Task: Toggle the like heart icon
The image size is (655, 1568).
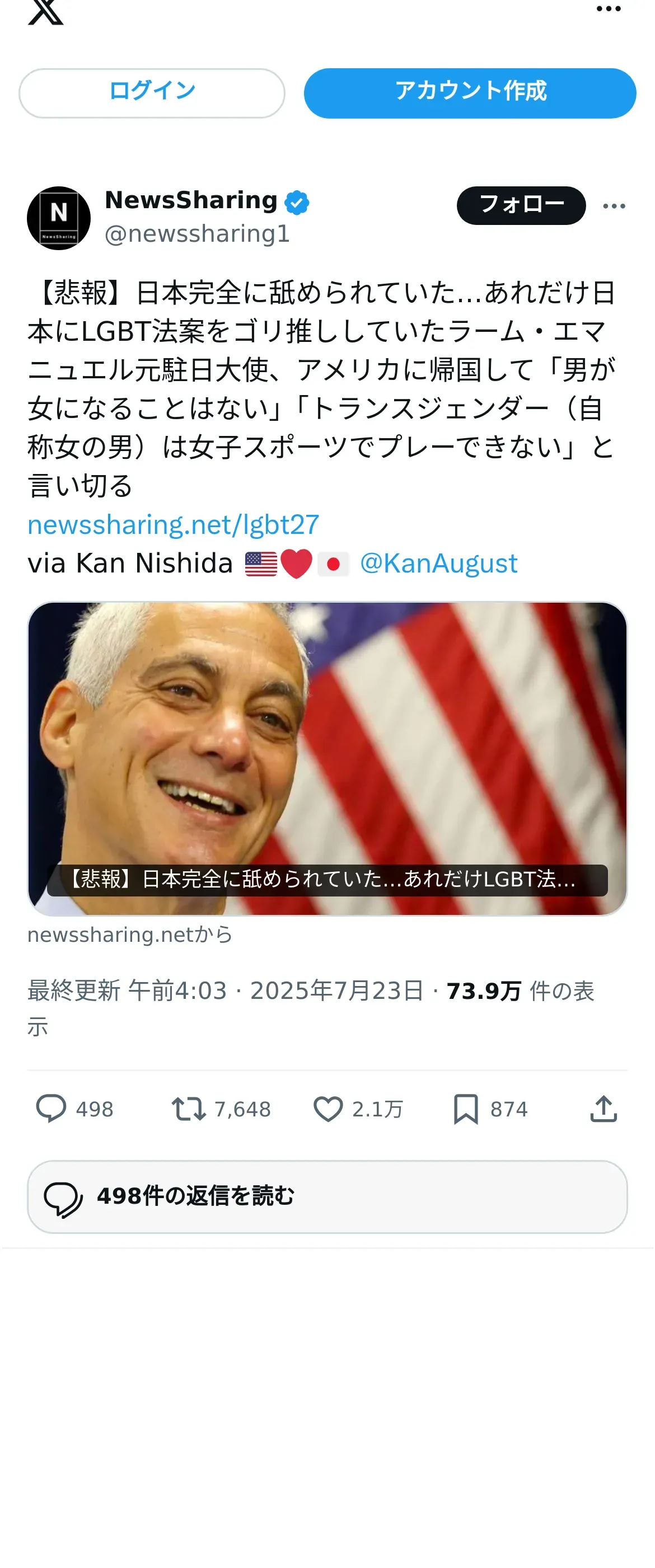Action: coord(328,1109)
